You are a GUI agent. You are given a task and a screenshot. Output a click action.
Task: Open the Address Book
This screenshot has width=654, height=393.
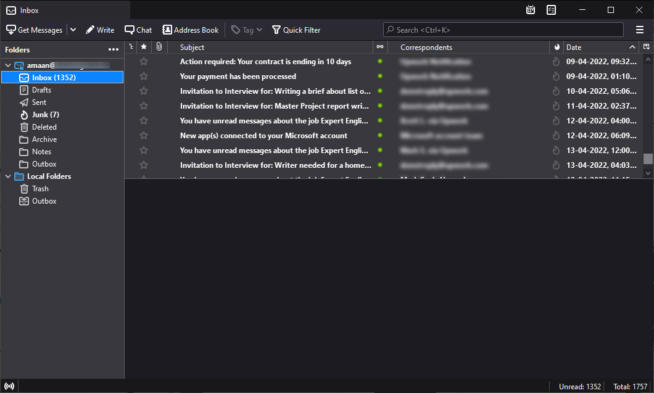point(191,30)
